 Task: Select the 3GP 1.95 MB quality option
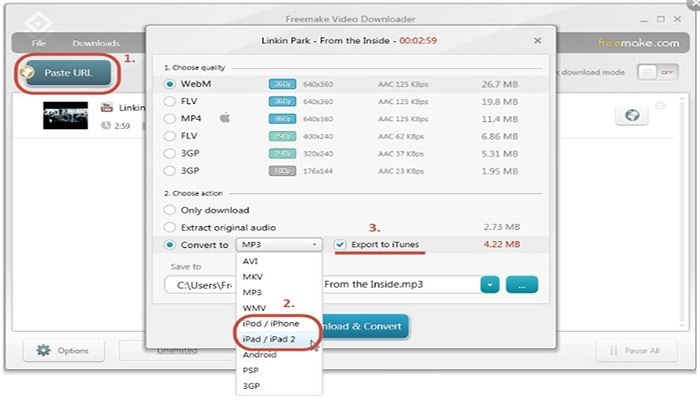pos(170,171)
